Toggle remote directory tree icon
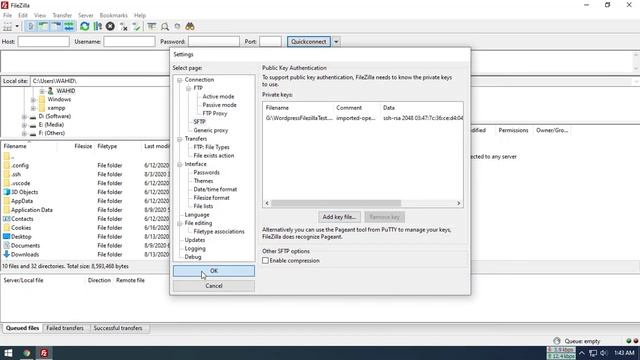This screenshot has height=360, width=640. click(x=56, y=27)
